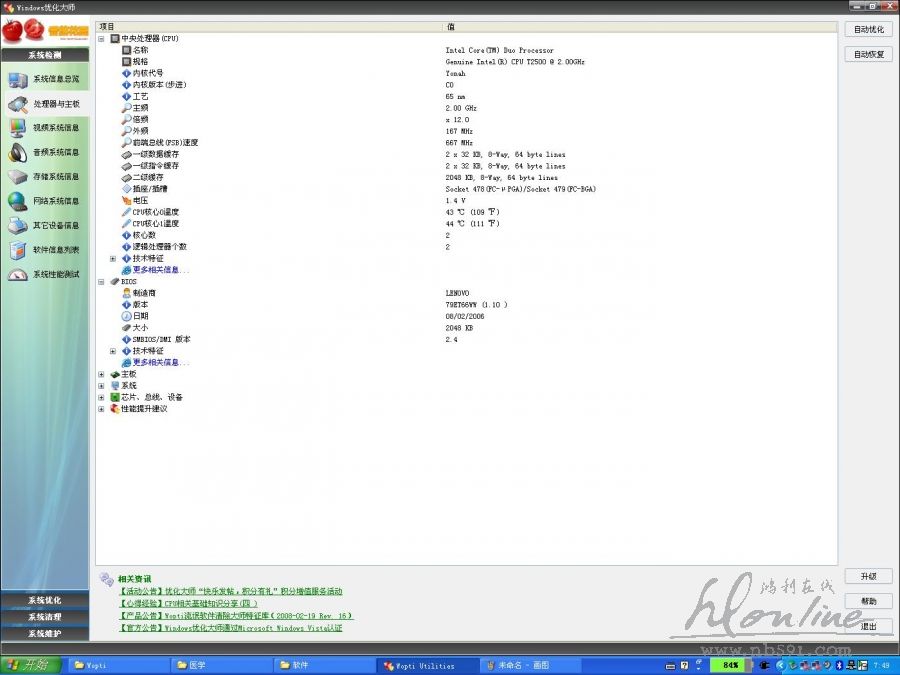The height and width of the screenshot is (675, 900).
Task: Expand the 芯片、总线、设备 node
Action: point(101,397)
